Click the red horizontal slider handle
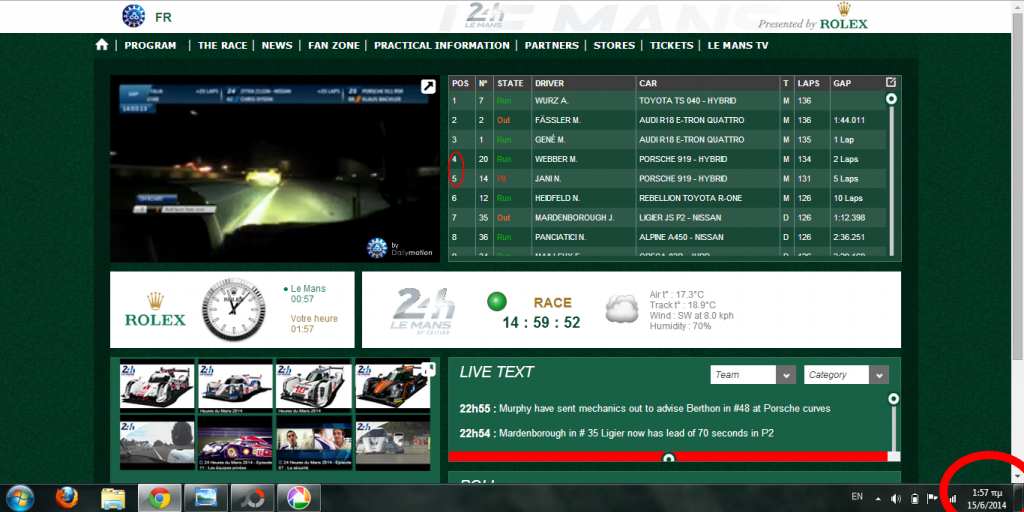 coord(668,458)
